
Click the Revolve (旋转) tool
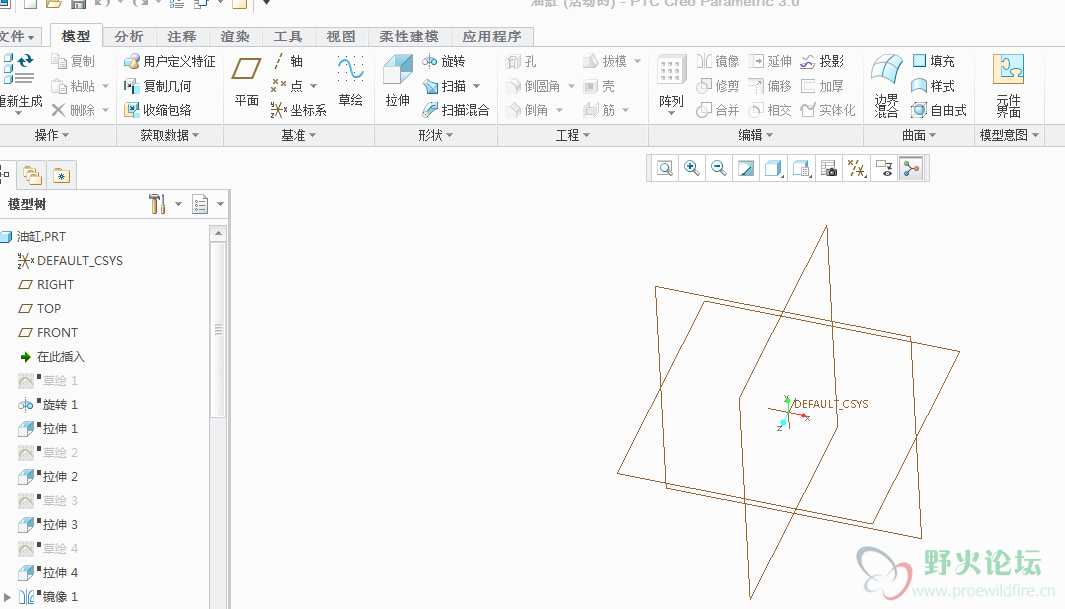pyautogui.click(x=444, y=62)
